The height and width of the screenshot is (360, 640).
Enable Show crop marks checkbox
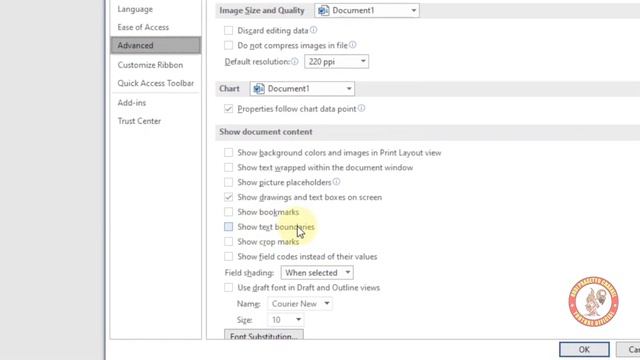(x=229, y=242)
